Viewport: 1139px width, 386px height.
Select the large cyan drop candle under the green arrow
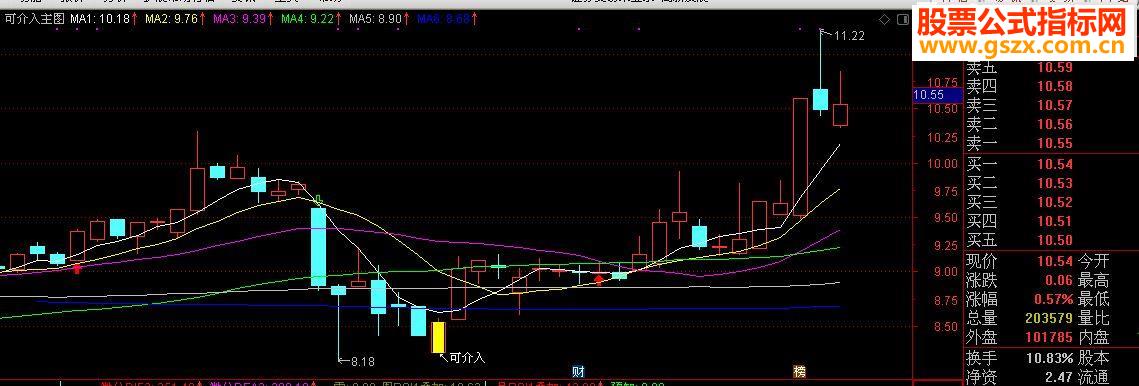click(x=318, y=246)
